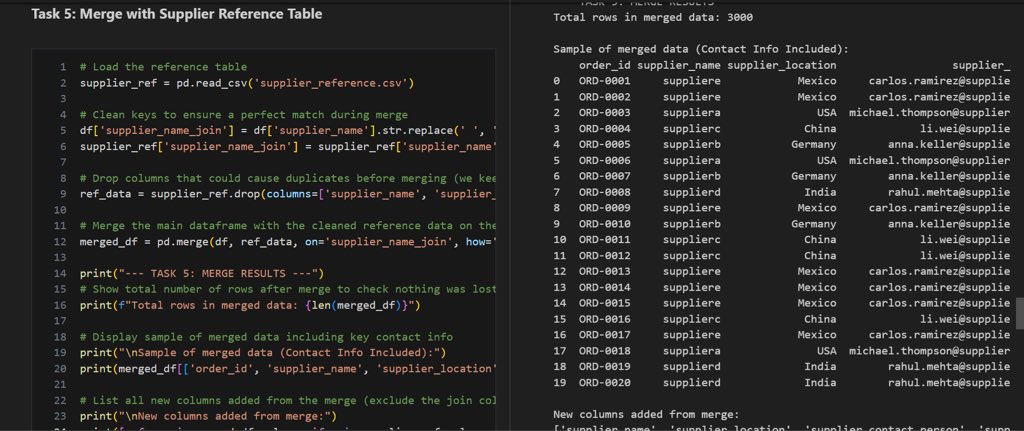Click 'supplierb' in the ORD-0010 row
The height and width of the screenshot is (431, 1024).
(692, 224)
